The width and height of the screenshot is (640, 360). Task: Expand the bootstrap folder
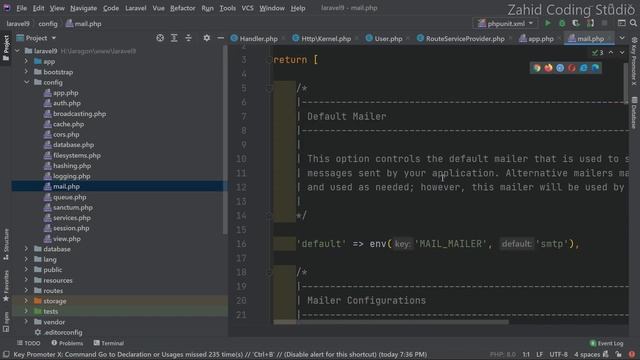click(x=27, y=71)
